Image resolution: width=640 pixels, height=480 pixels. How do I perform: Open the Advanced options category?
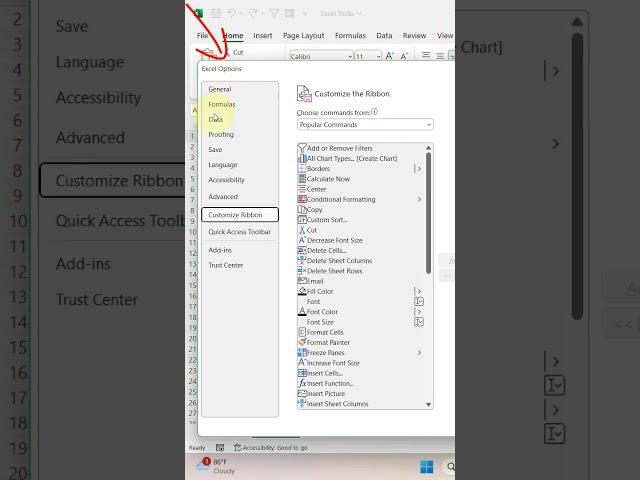coord(223,196)
